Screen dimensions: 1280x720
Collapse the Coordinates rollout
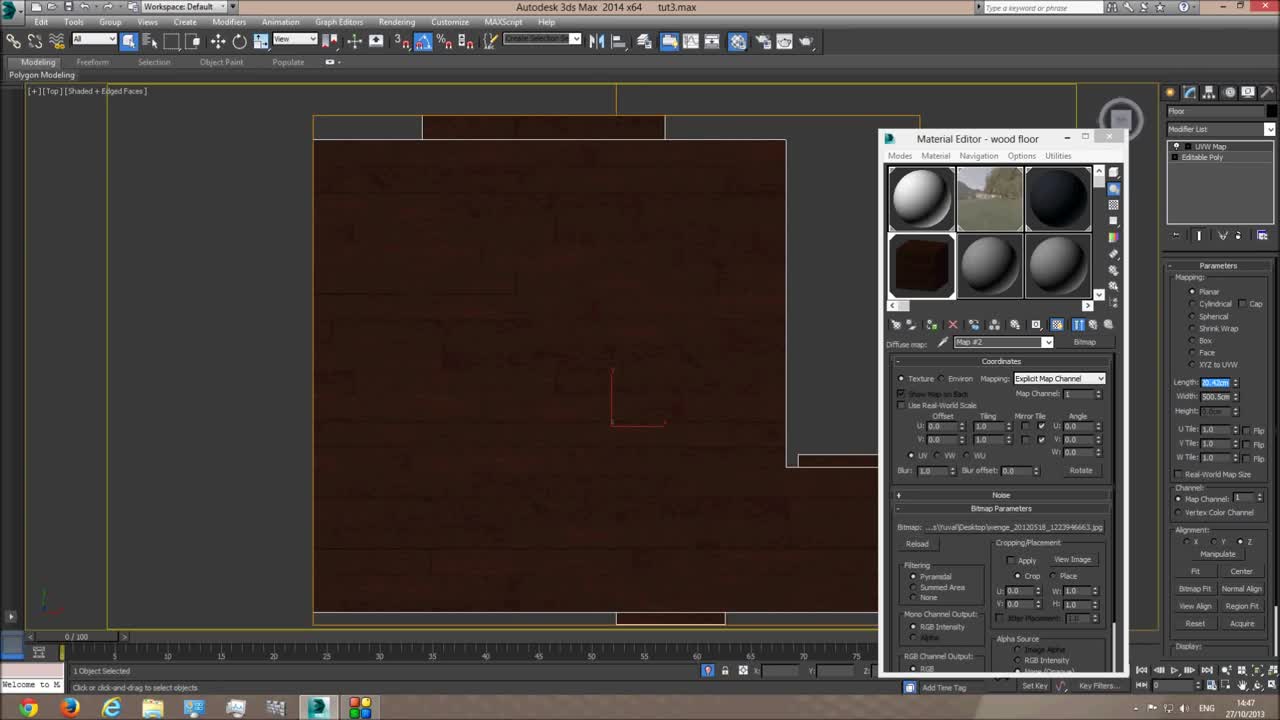pyautogui.click(x=1001, y=361)
